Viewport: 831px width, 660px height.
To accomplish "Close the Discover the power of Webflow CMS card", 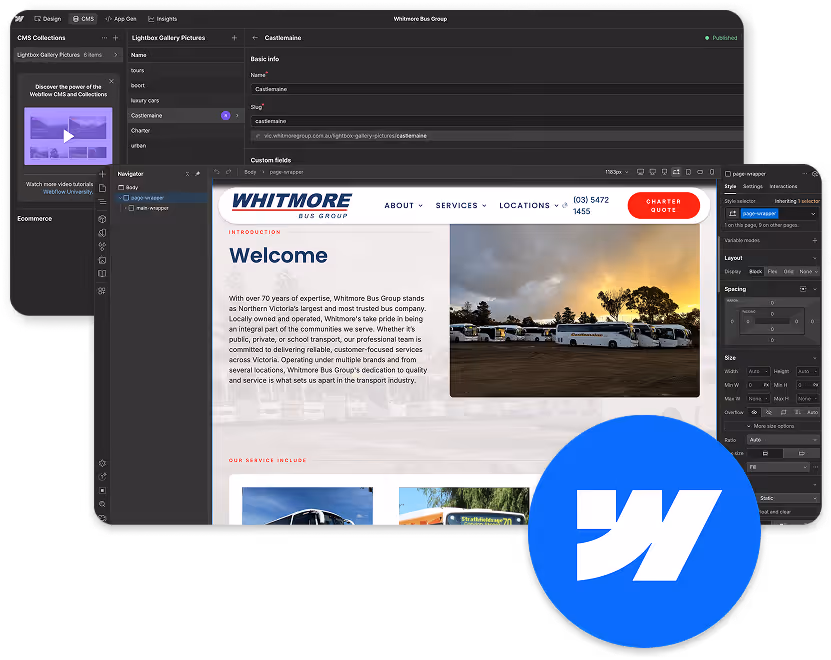I will point(111,81).
